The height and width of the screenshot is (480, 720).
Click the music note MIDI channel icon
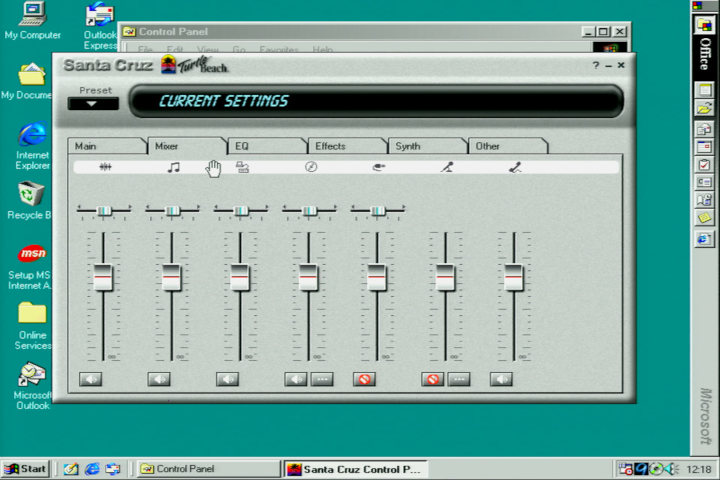pyautogui.click(x=174, y=167)
